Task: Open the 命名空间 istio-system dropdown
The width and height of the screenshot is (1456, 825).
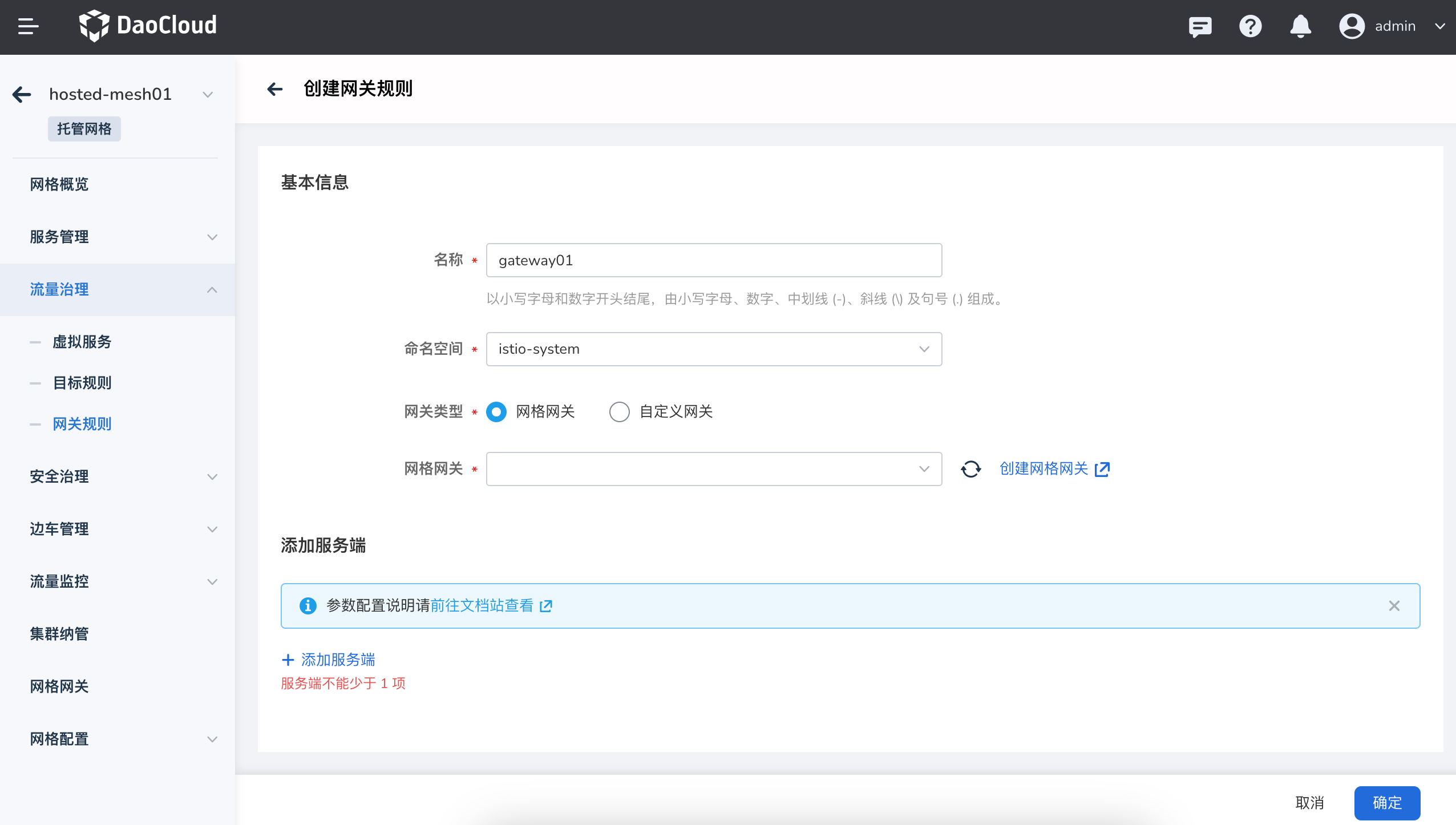Action: (713, 349)
